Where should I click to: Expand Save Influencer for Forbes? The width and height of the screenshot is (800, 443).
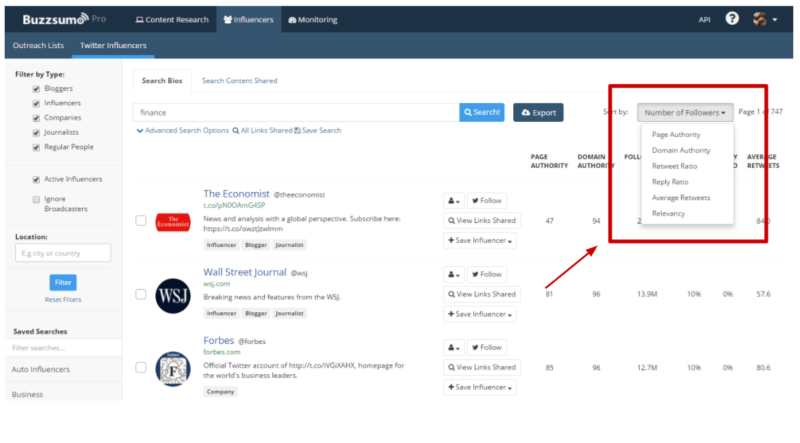[480, 387]
